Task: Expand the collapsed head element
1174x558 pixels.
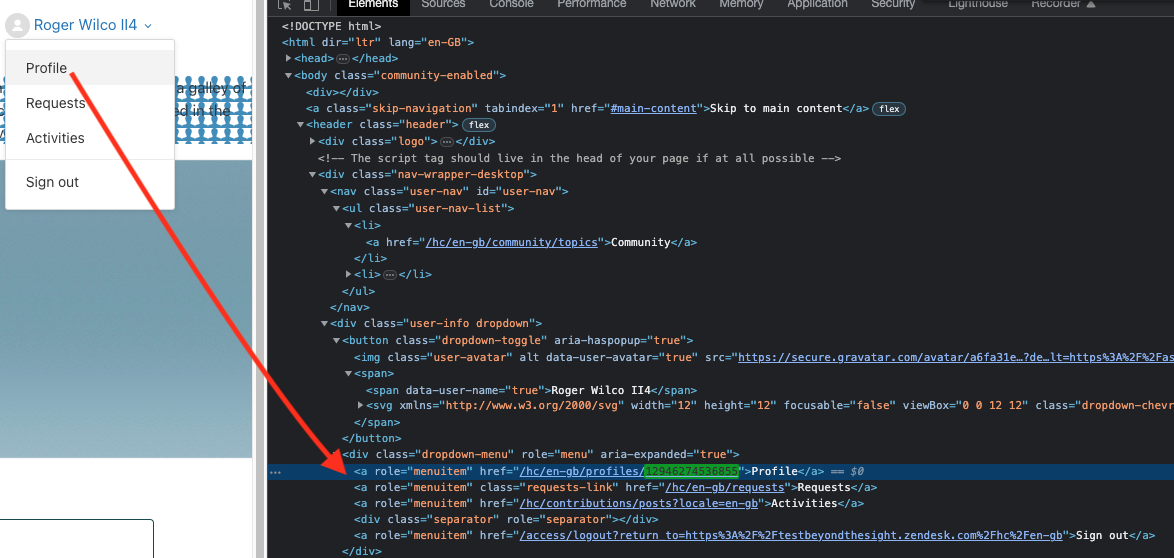Action: coord(288,59)
